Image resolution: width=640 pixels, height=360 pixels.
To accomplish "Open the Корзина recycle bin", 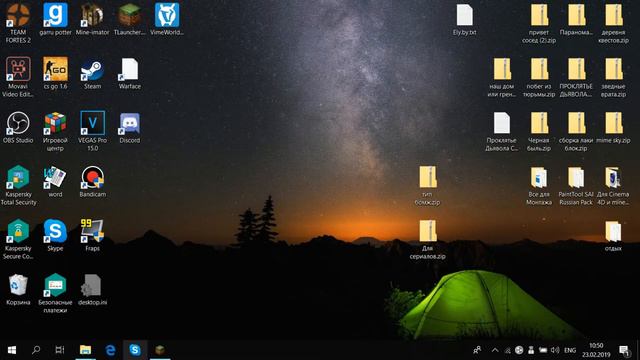I will click(x=18, y=285).
